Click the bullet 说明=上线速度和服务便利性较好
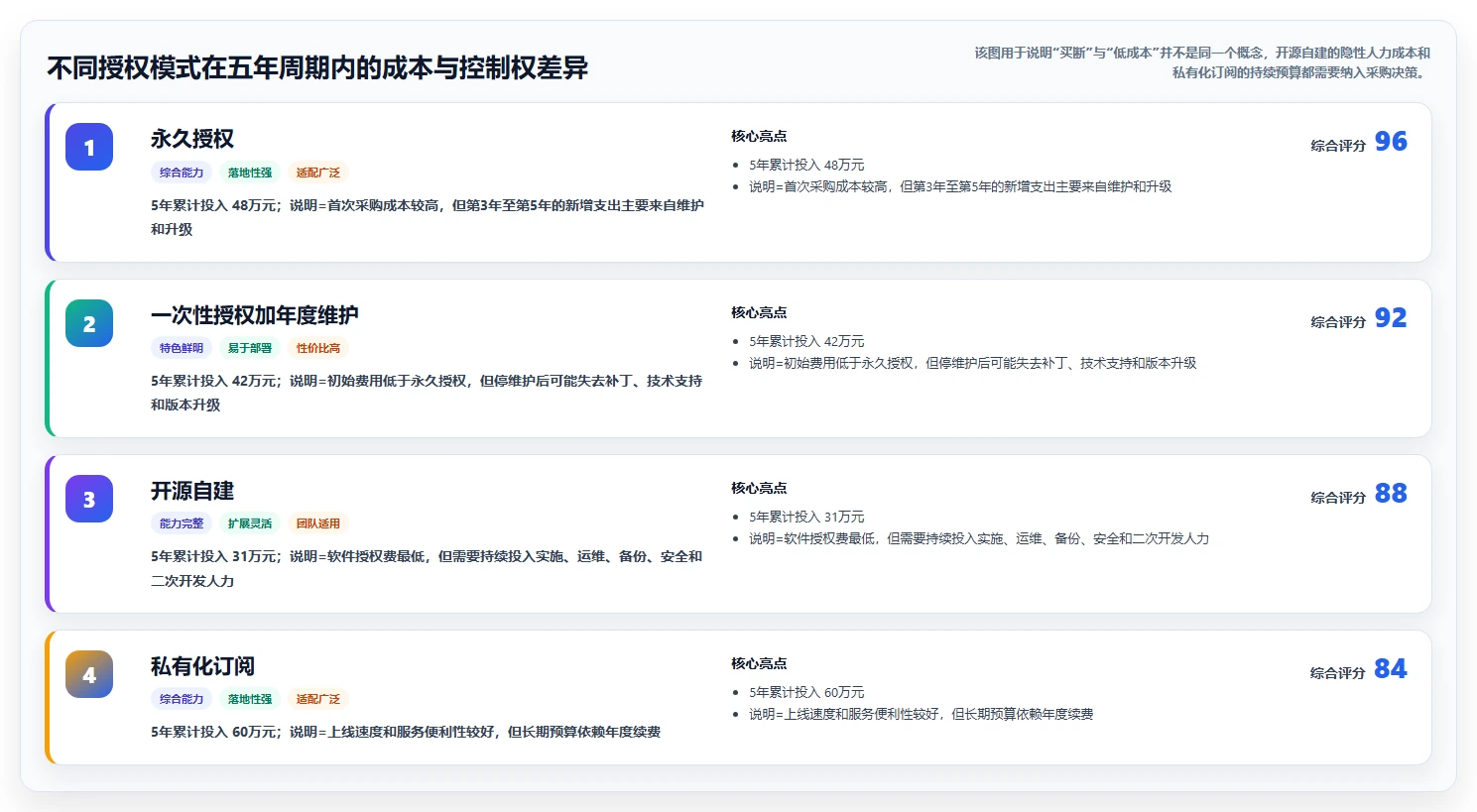The height and width of the screenshot is (812, 1477). (x=922, y=714)
